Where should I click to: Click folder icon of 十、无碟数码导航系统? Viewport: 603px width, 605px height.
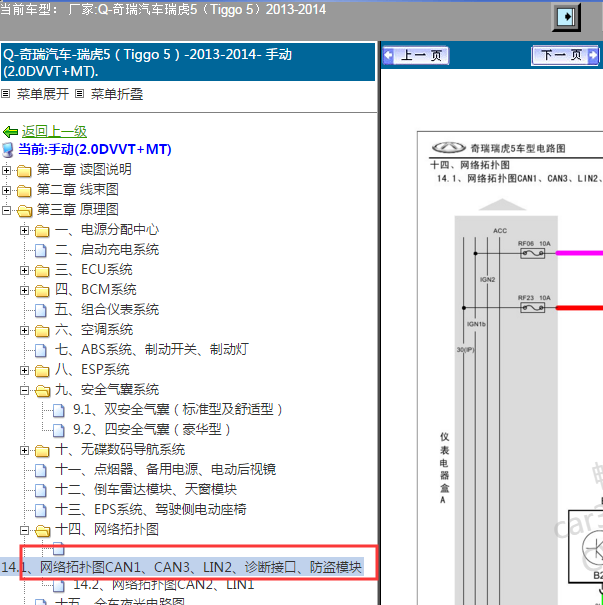42,451
